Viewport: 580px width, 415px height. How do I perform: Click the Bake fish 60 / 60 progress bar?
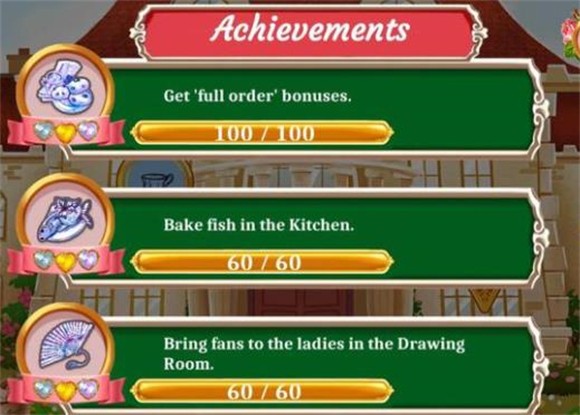262,262
